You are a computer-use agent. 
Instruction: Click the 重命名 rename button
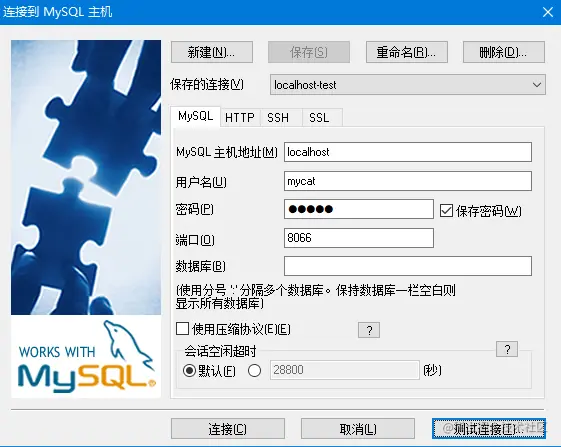click(407, 52)
